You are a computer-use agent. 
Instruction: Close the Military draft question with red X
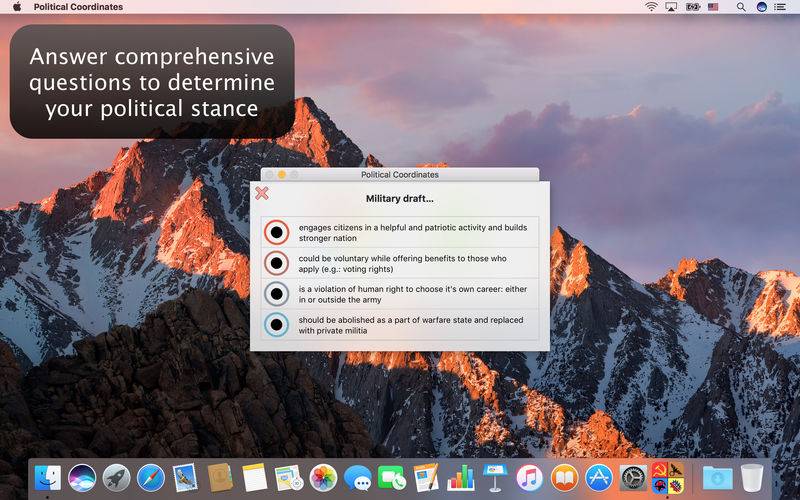(262, 193)
